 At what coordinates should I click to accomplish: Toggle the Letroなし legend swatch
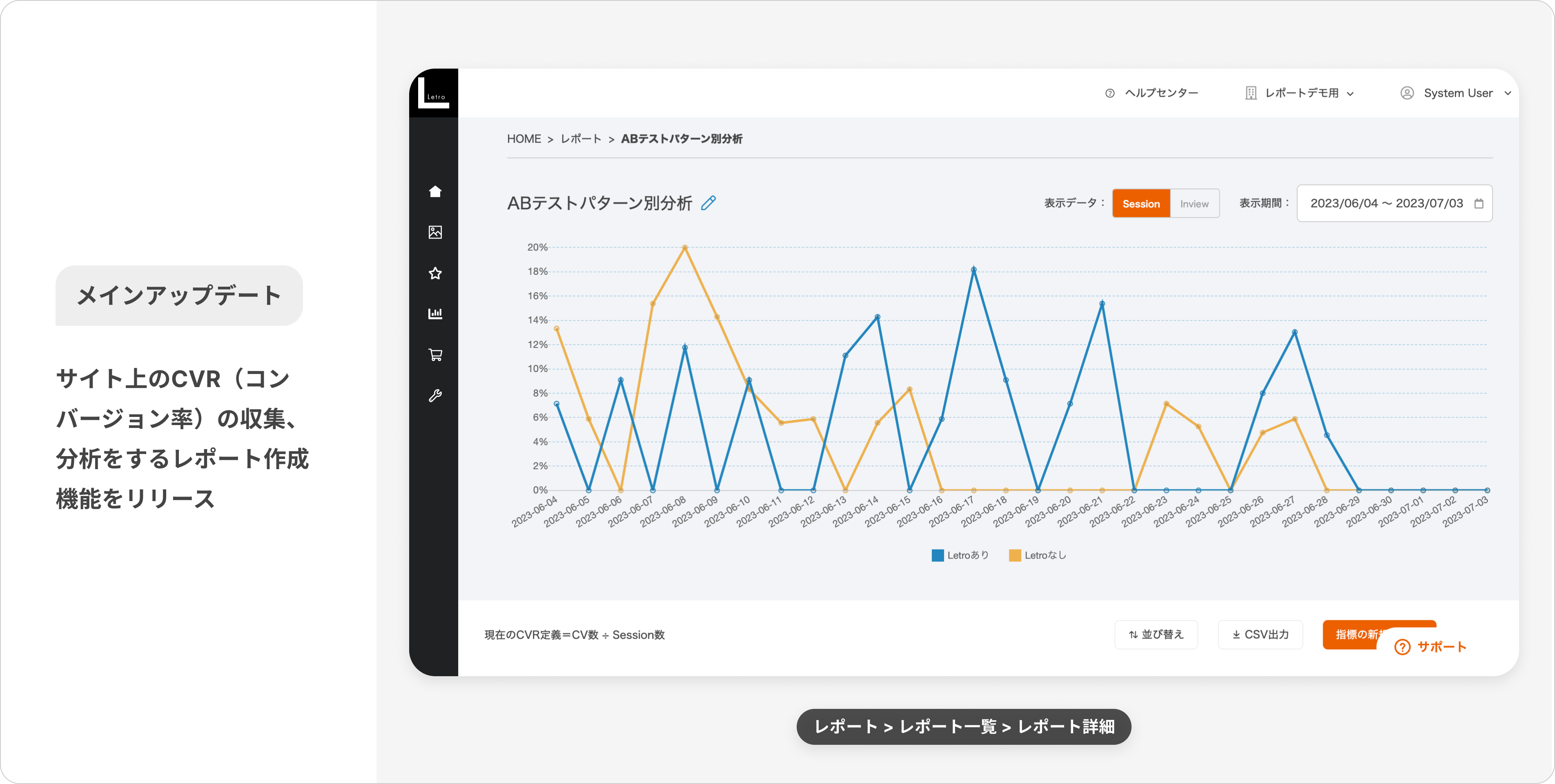(1015, 555)
